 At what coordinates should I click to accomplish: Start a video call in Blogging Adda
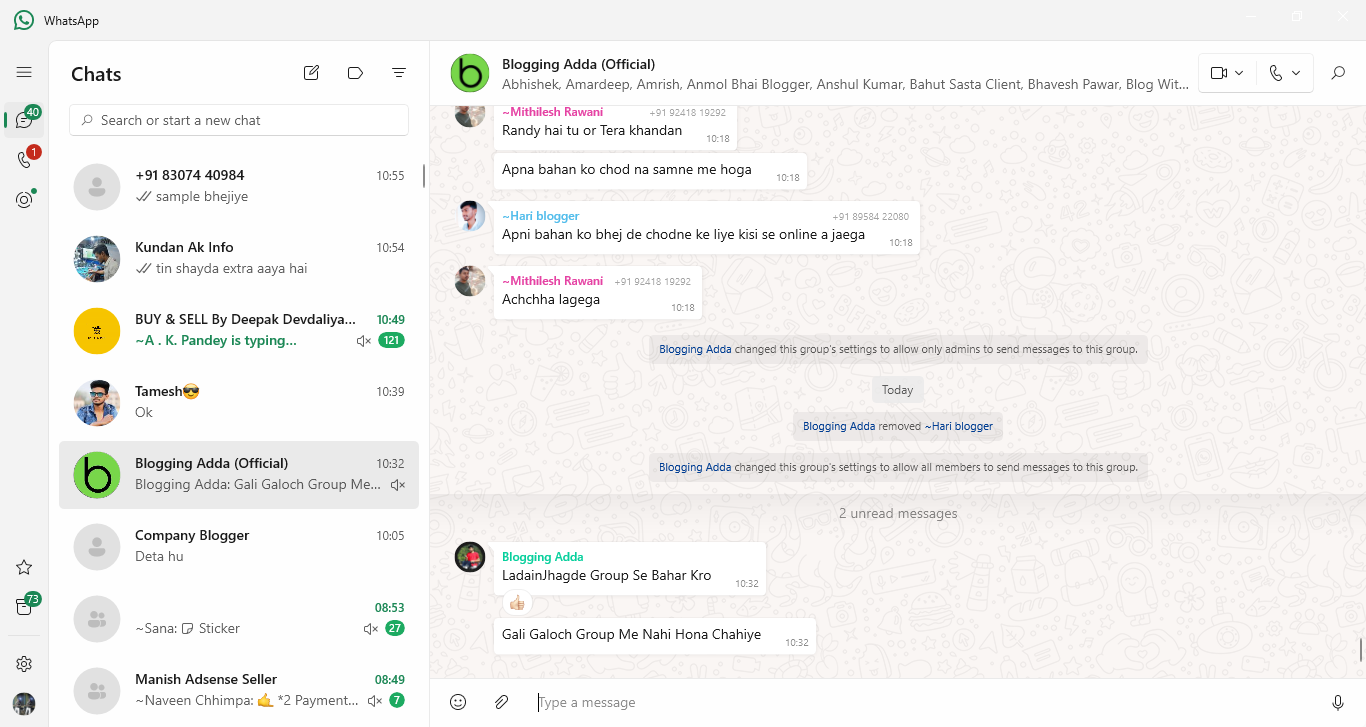pyautogui.click(x=1218, y=73)
